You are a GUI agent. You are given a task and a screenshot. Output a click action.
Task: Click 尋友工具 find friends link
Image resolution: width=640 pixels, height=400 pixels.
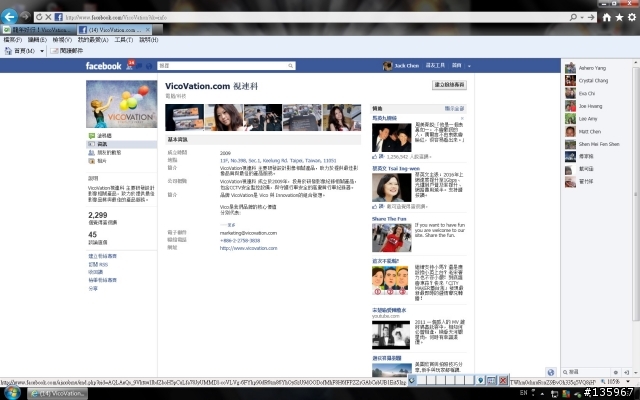coord(435,65)
